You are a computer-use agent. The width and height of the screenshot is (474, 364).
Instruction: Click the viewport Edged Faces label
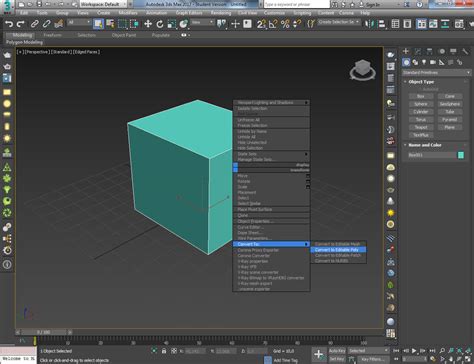[87, 52]
